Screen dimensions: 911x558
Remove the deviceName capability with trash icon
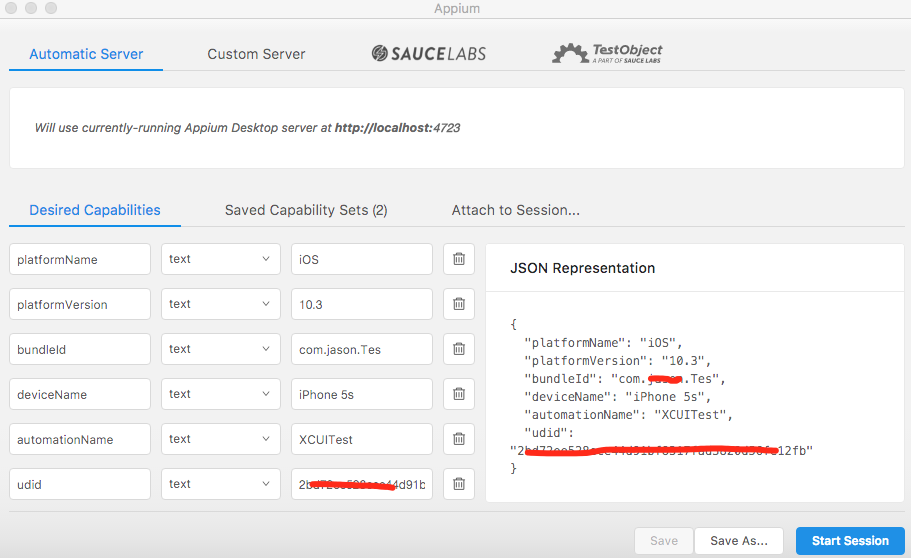click(459, 394)
